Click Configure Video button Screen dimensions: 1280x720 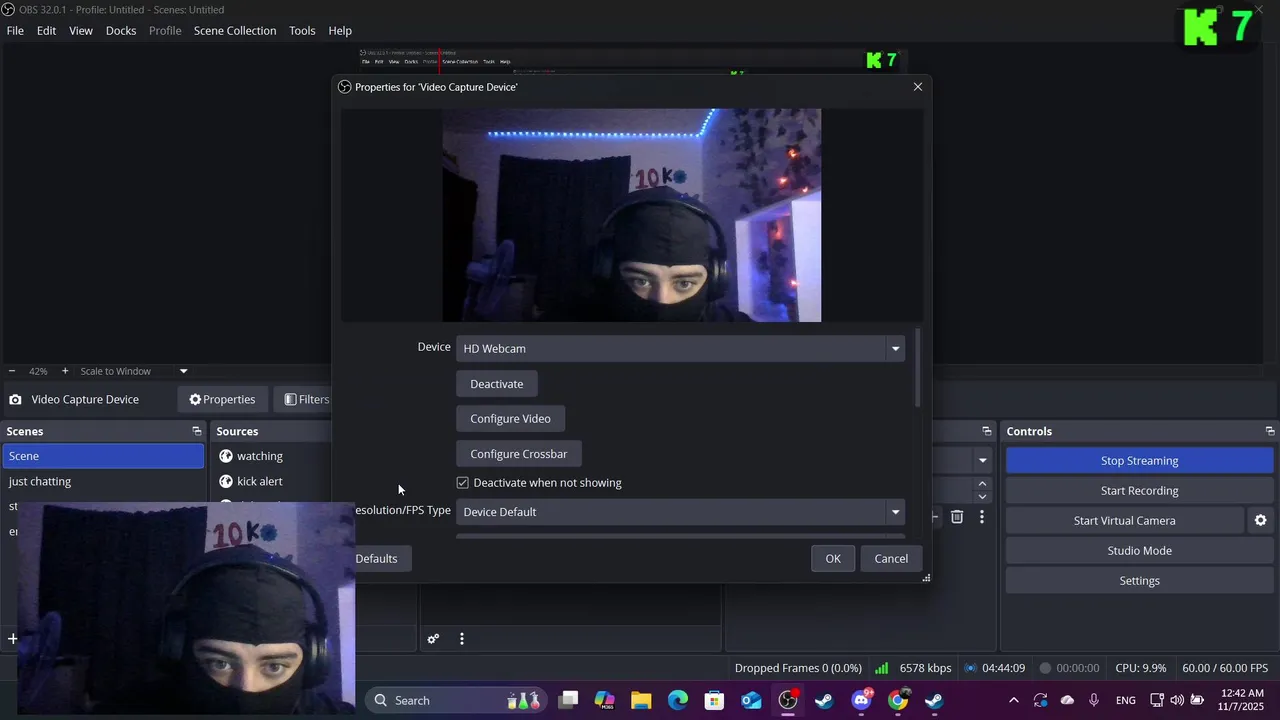[x=511, y=419]
